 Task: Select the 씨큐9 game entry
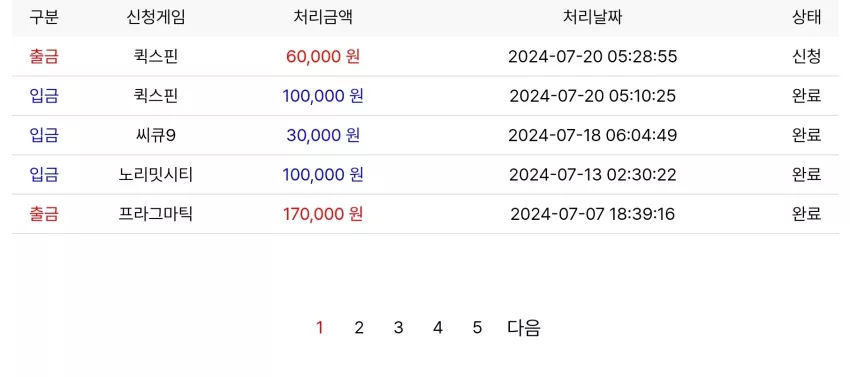tap(156, 135)
